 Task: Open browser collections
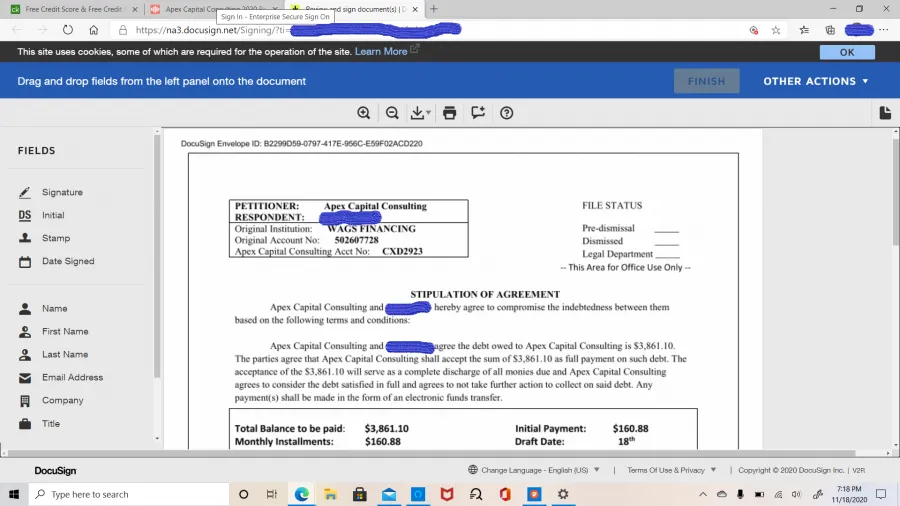click(830, 30)
